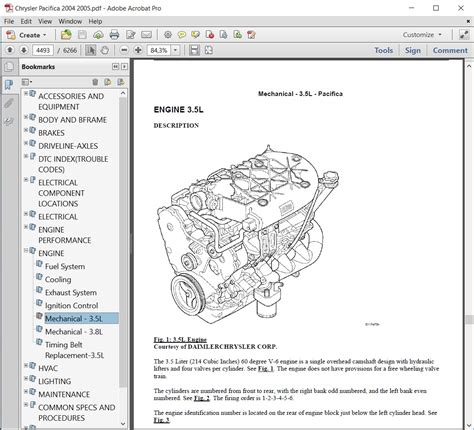Open the Create dropdown arrow
The height and width of the screenshot is (430, 474).
(45, 35)
